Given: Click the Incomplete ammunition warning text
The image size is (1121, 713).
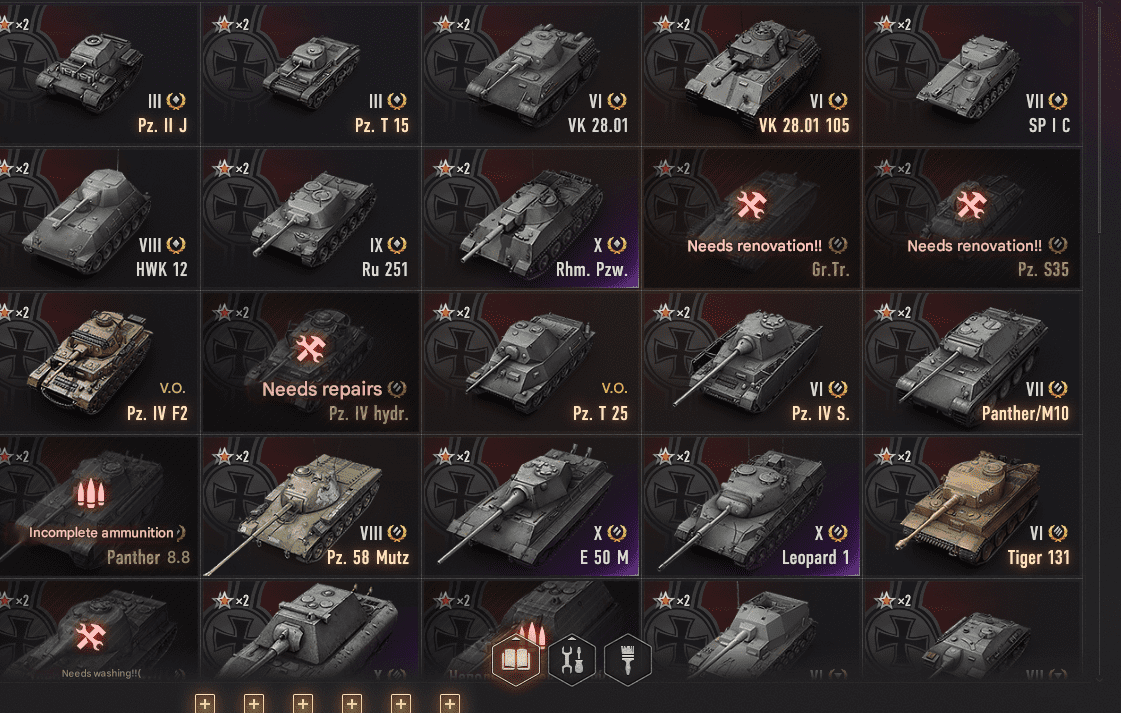Looking at the screenshot, I should [x=101, y=533].
